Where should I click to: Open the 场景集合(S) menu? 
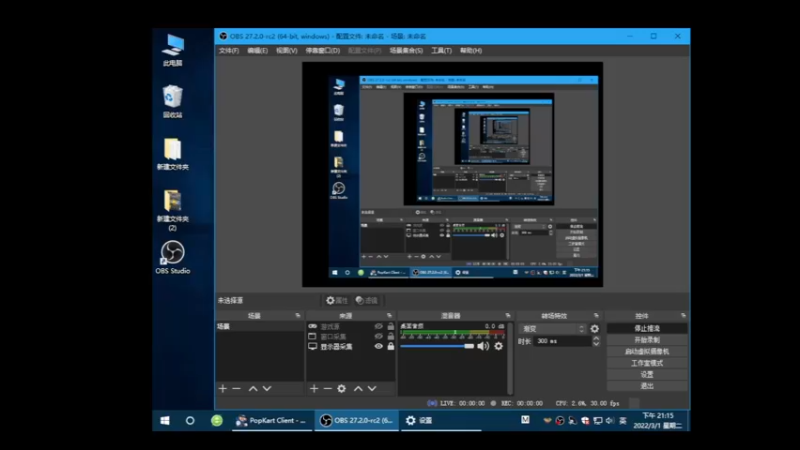click(x=406, y=51)
